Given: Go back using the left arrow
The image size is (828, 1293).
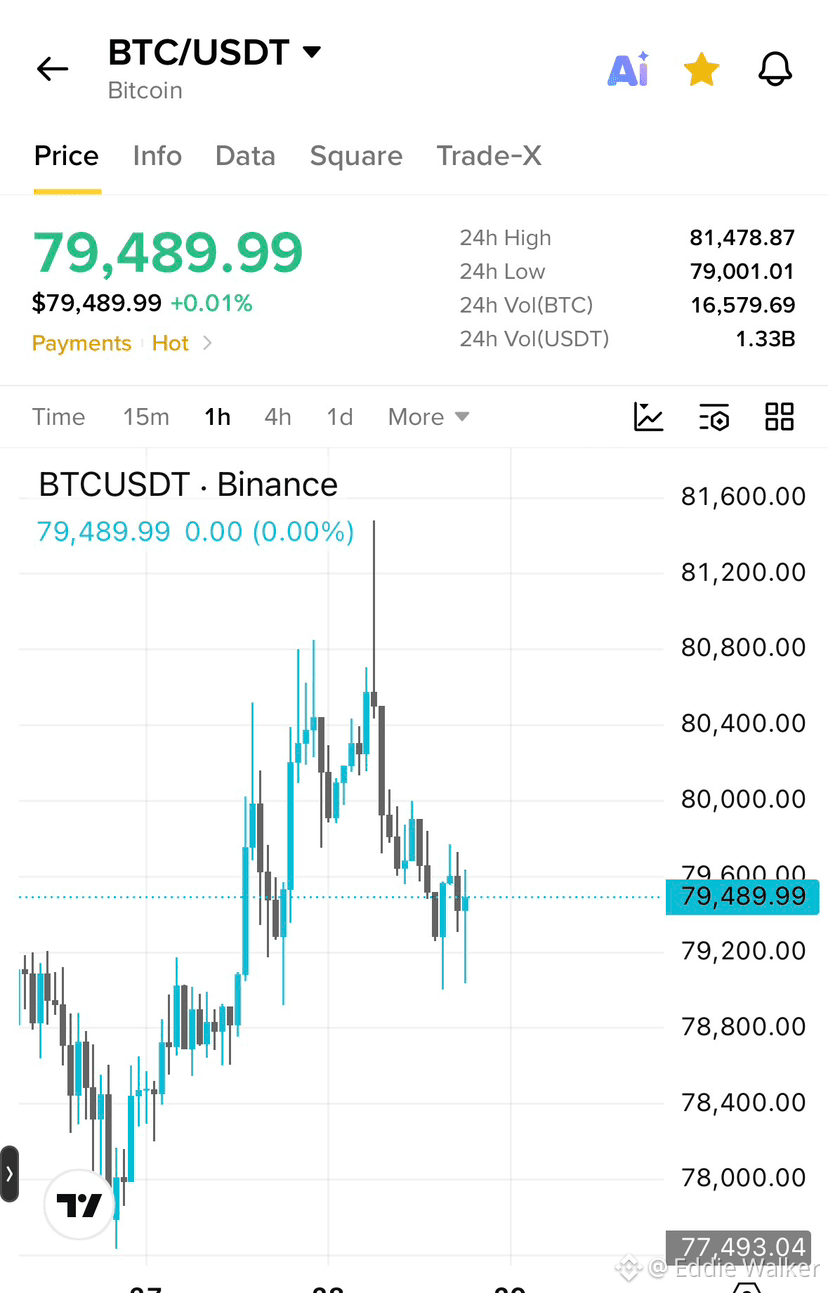Looking at the screenshot, I should click(x=52, y=69).
